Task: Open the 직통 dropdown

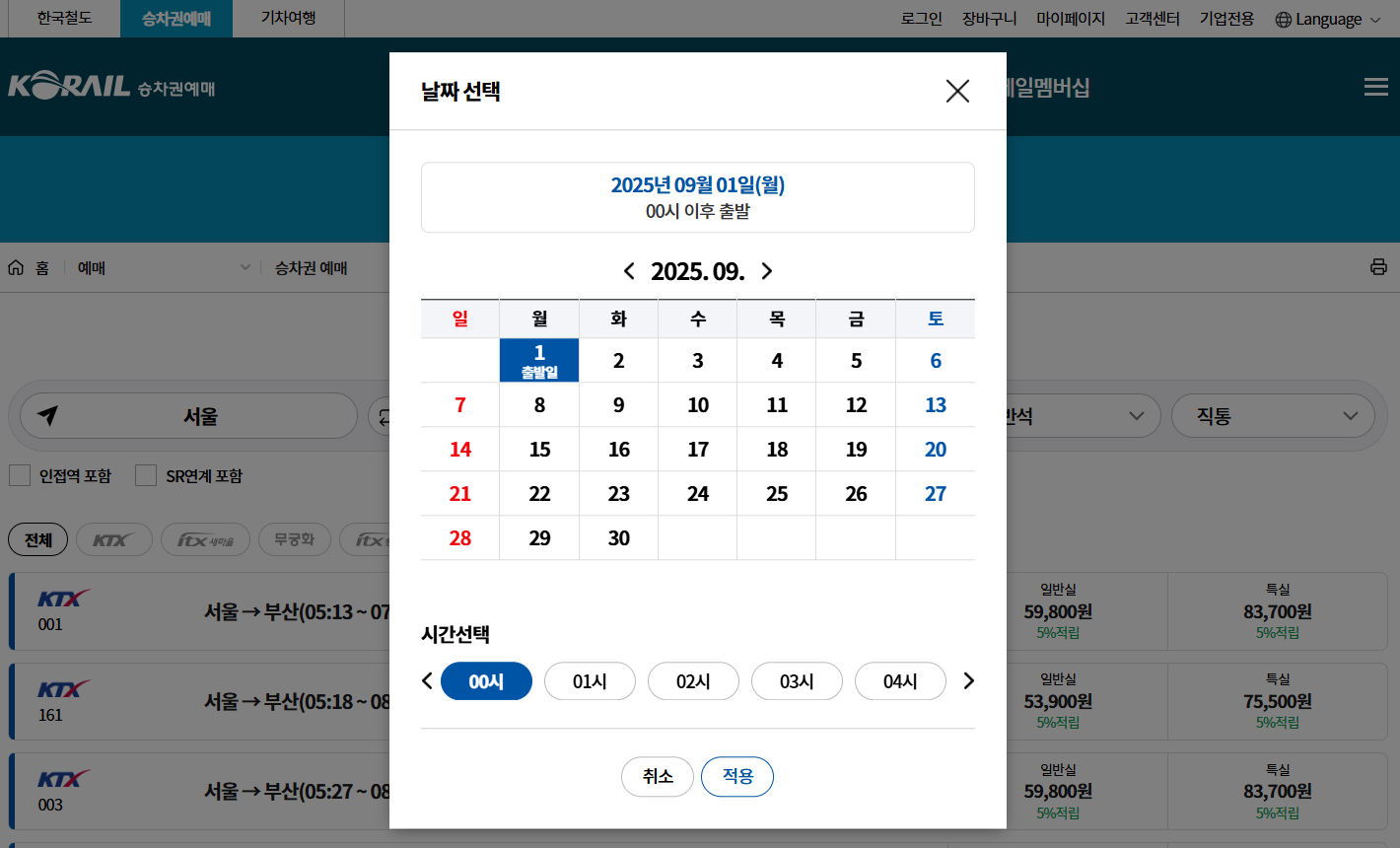Action: [x=1273, y=415]
